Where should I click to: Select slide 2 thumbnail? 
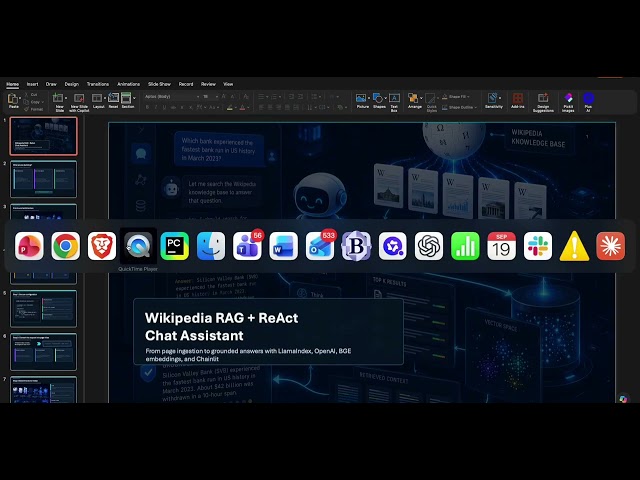pos(43,179)
